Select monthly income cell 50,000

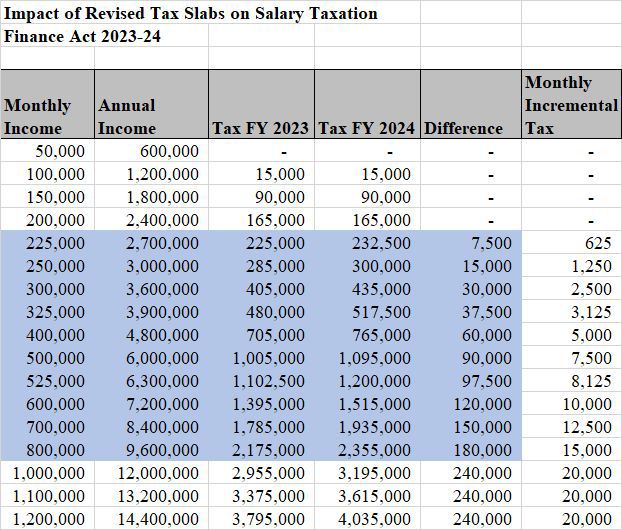(48, 150)
